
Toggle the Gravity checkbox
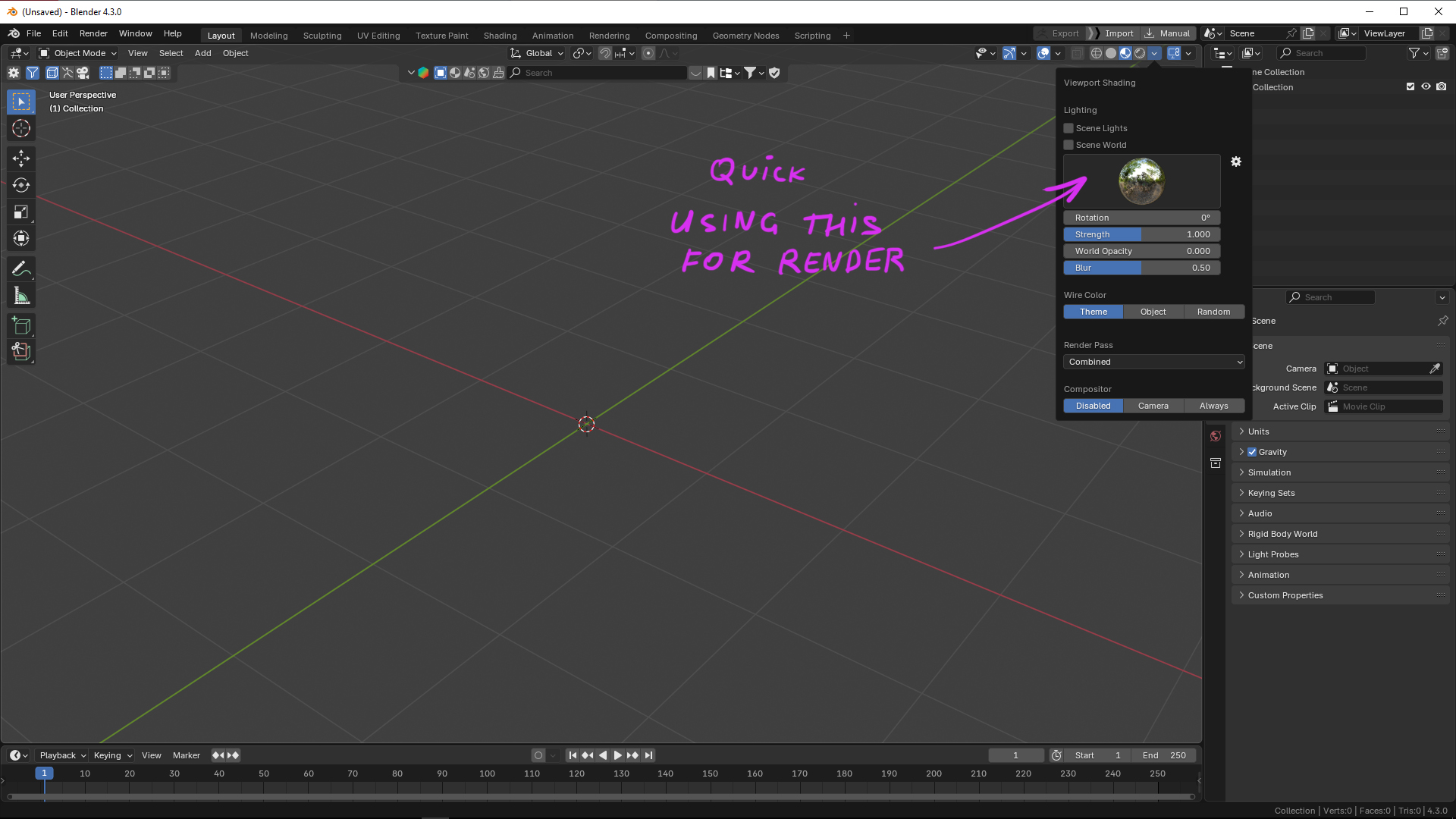(1252, 452)
